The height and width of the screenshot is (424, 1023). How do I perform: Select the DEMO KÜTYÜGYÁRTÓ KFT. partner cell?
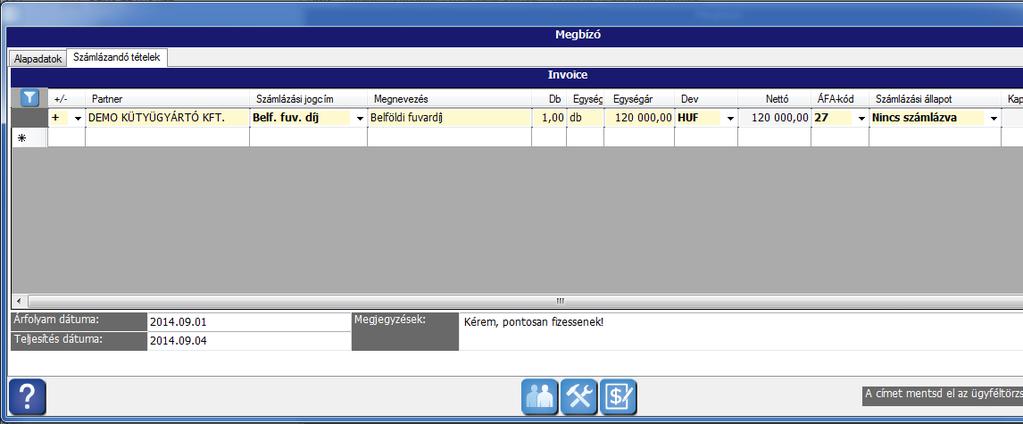[167, 118]
